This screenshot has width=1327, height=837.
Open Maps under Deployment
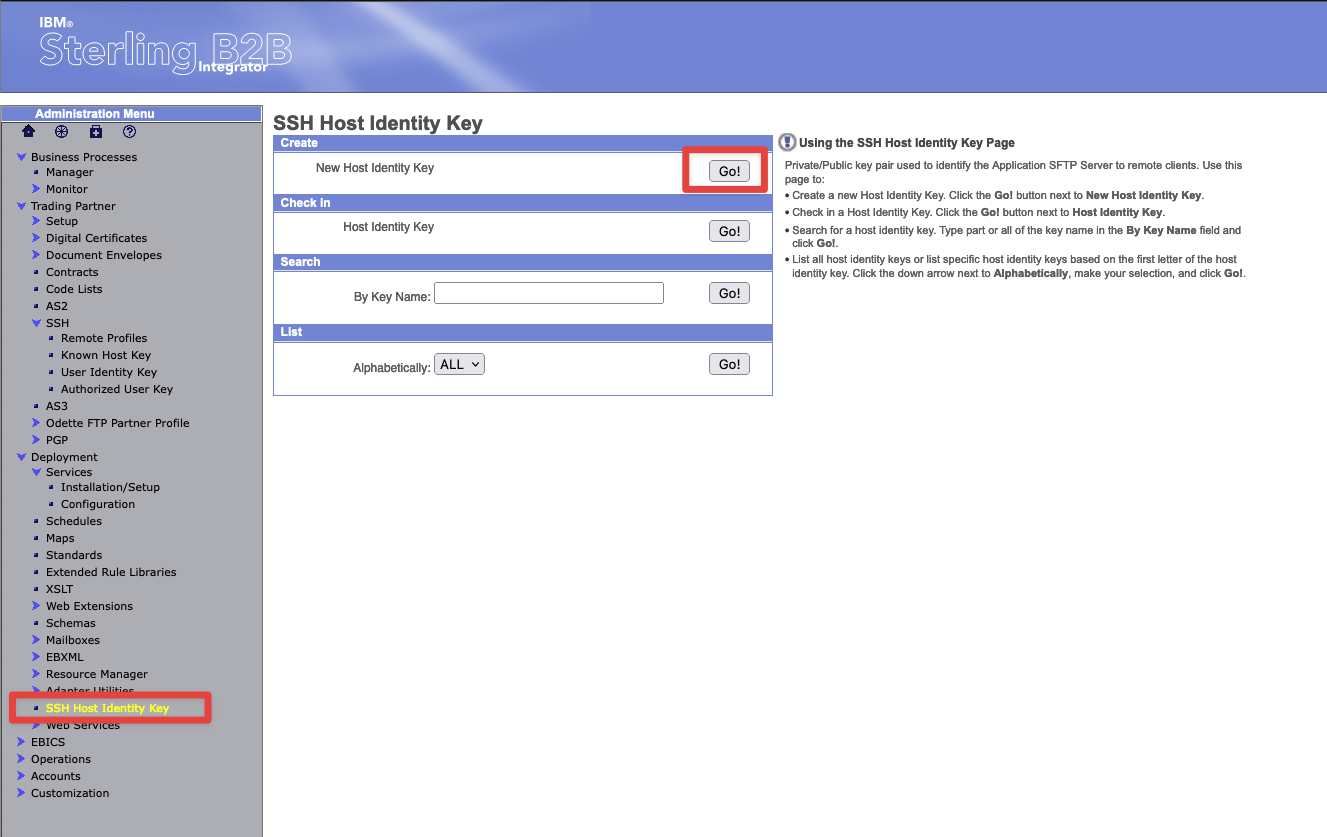tap(60, 538)
